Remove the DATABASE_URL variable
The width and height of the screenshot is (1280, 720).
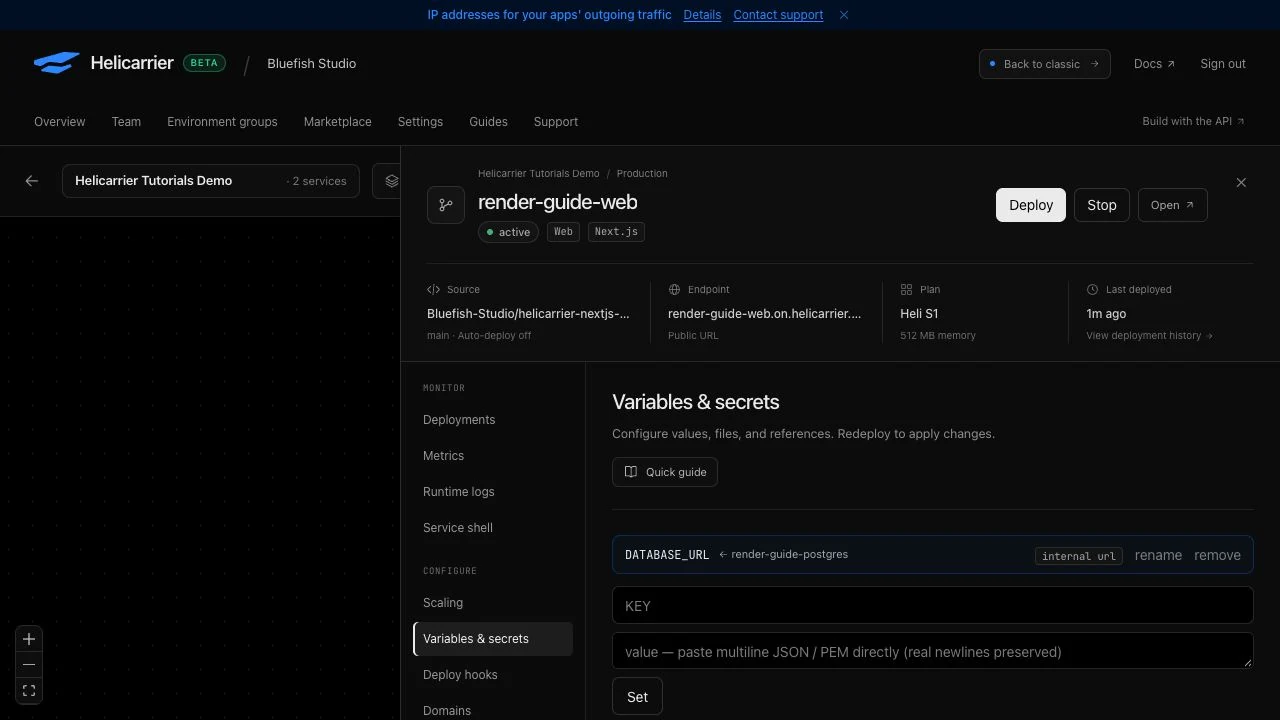(1217, 555)
